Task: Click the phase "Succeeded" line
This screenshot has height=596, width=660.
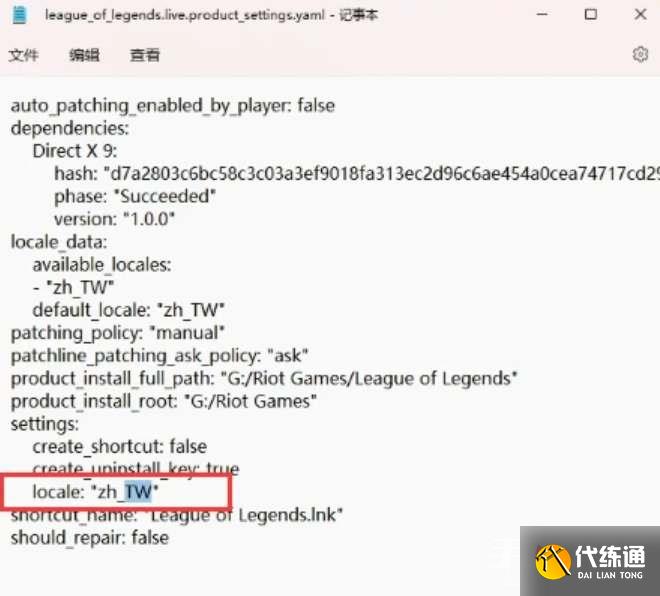Action: click(135, 197)
